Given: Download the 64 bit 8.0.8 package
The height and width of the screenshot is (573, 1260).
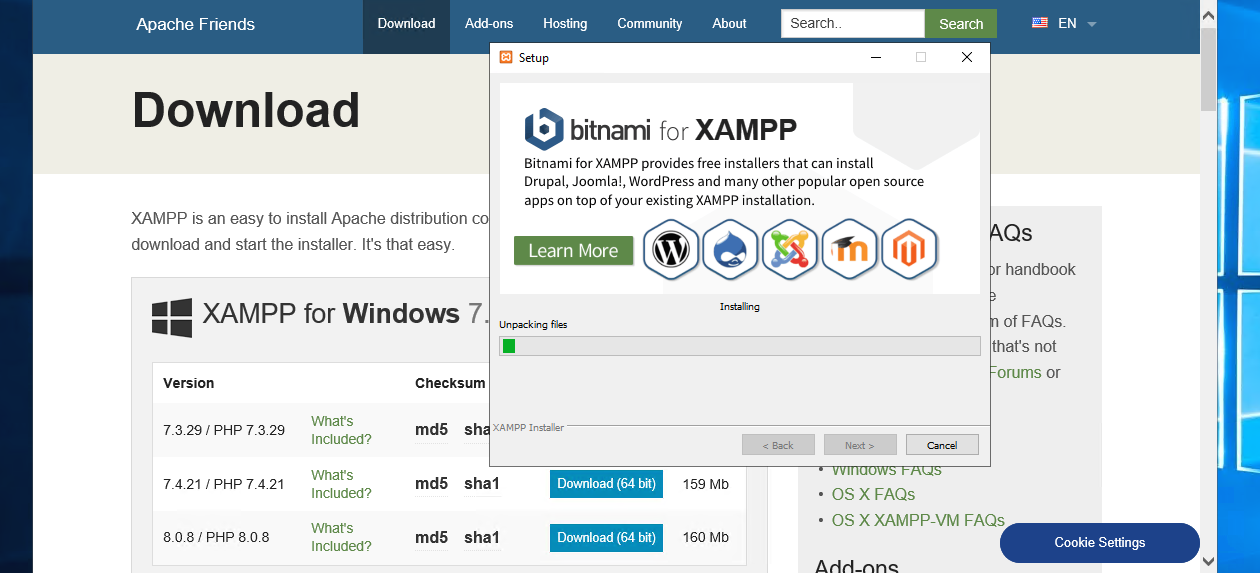Looking at the screenshot, I should 606,537.
